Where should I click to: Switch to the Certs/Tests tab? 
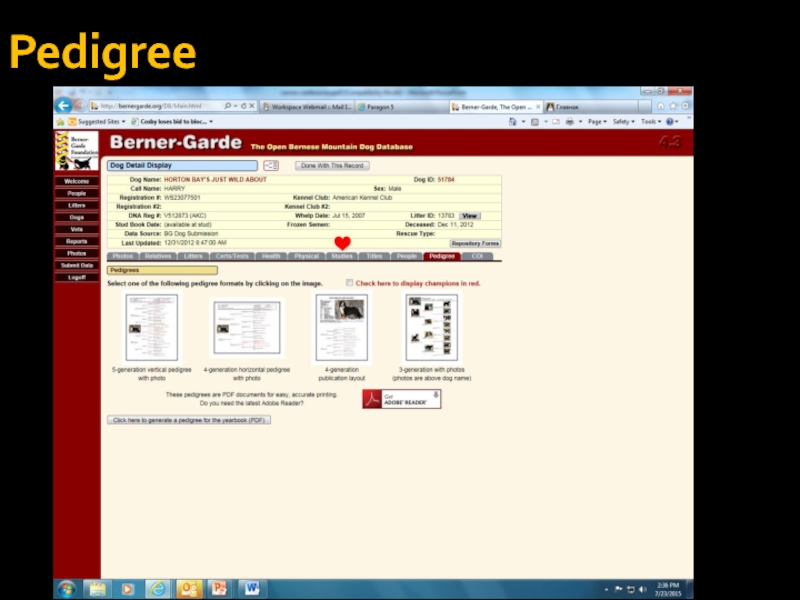232,256
